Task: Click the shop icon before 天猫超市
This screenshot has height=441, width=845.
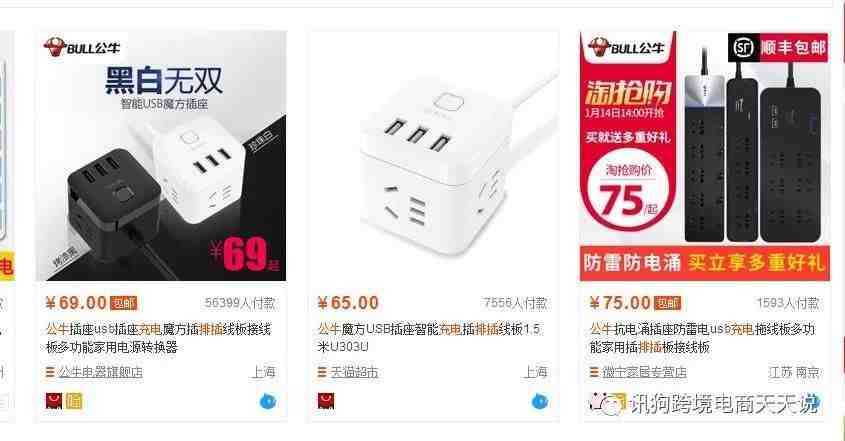Action: point(322,371)
